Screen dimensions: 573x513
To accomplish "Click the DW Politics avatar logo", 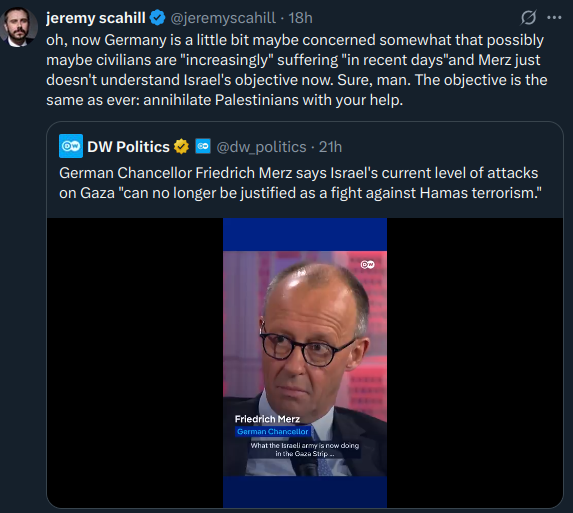I will [x=71, y=146].
